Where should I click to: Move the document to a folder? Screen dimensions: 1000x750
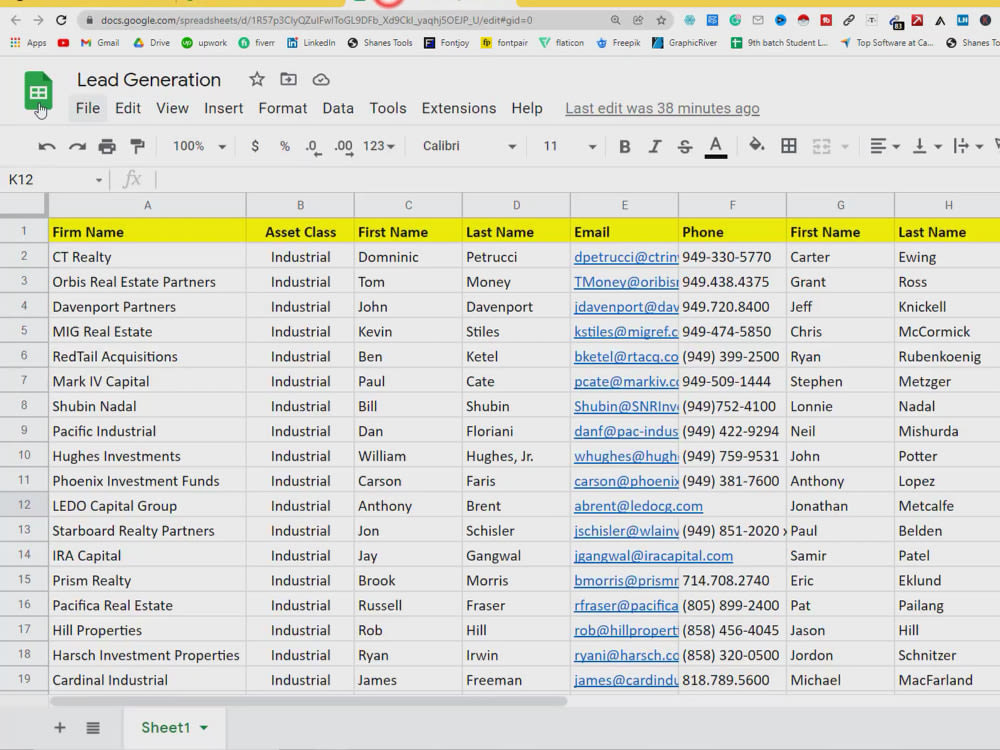coord(288,80)
